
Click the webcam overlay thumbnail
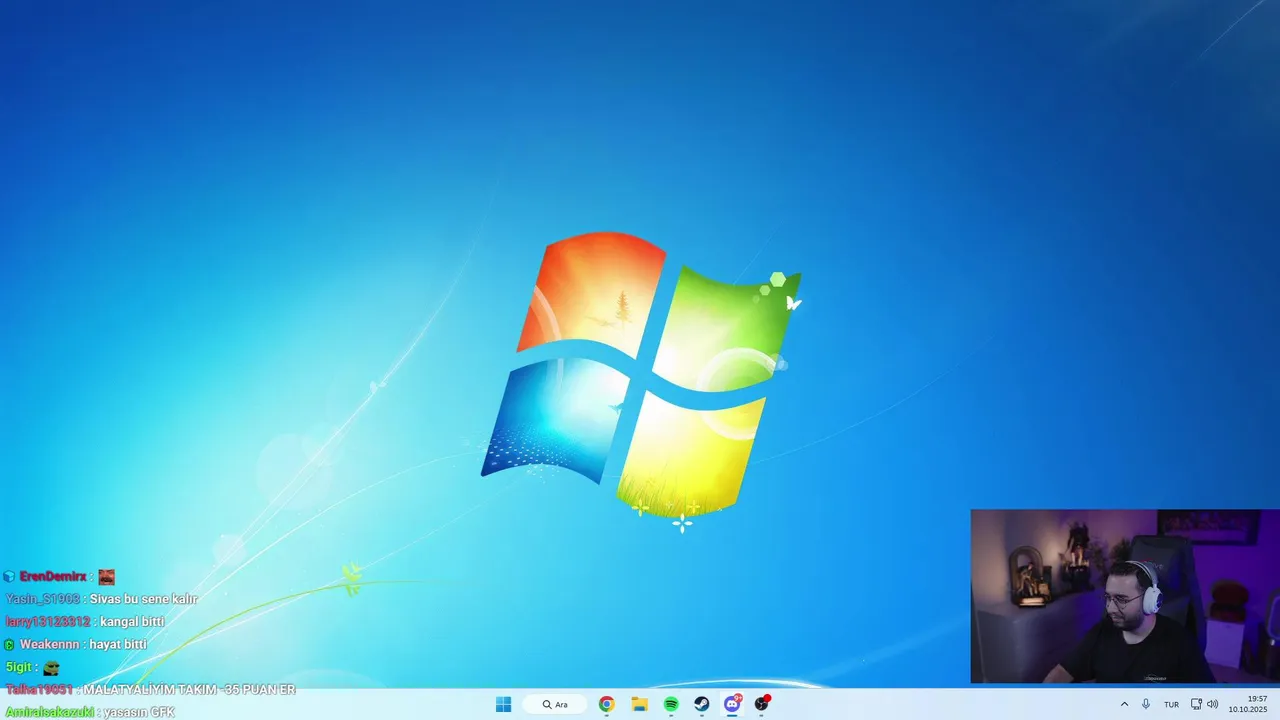(x=1125, y=597)
